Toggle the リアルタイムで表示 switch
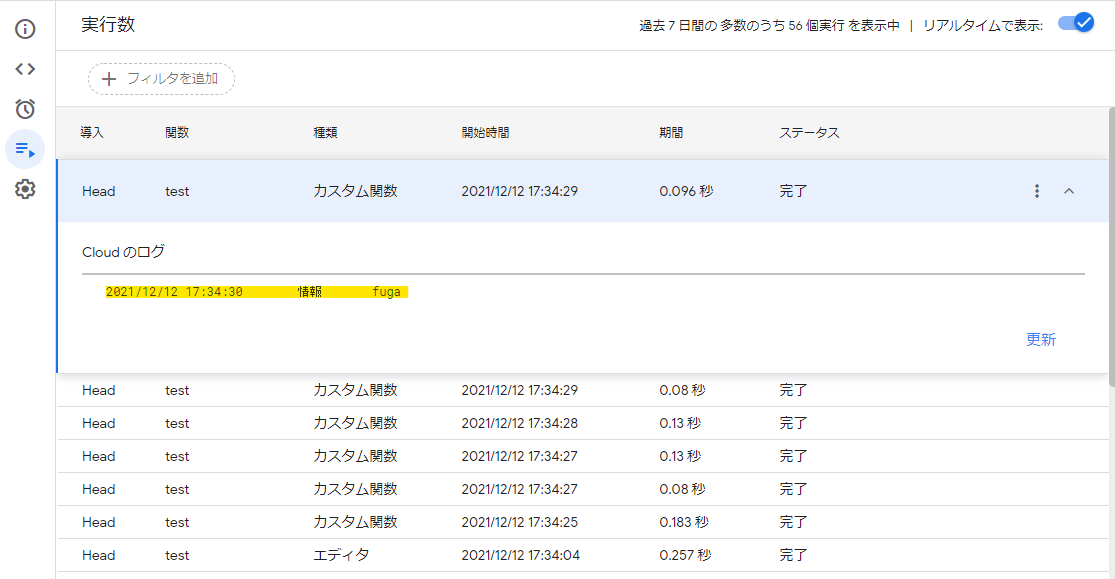The image size is (1115, 579). pos(1076,23)
